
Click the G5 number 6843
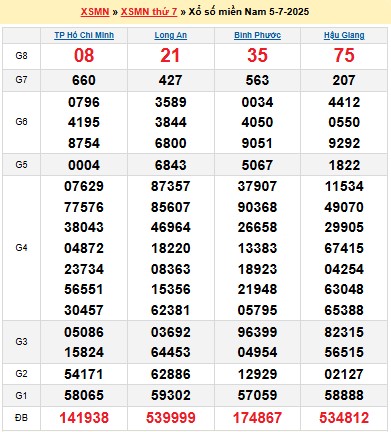point(171,165)
